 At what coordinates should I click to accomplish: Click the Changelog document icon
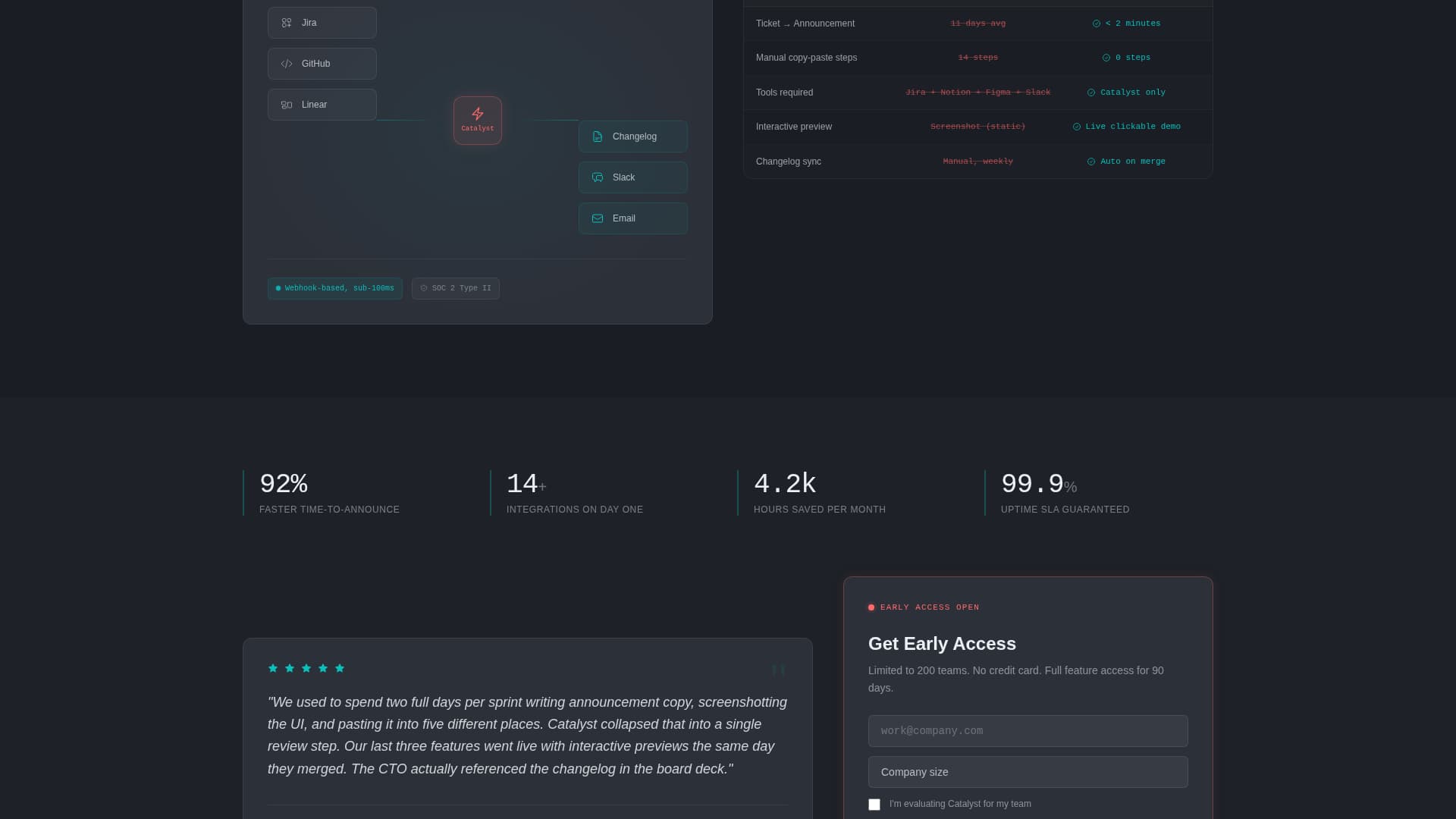[x=598, y=136]
